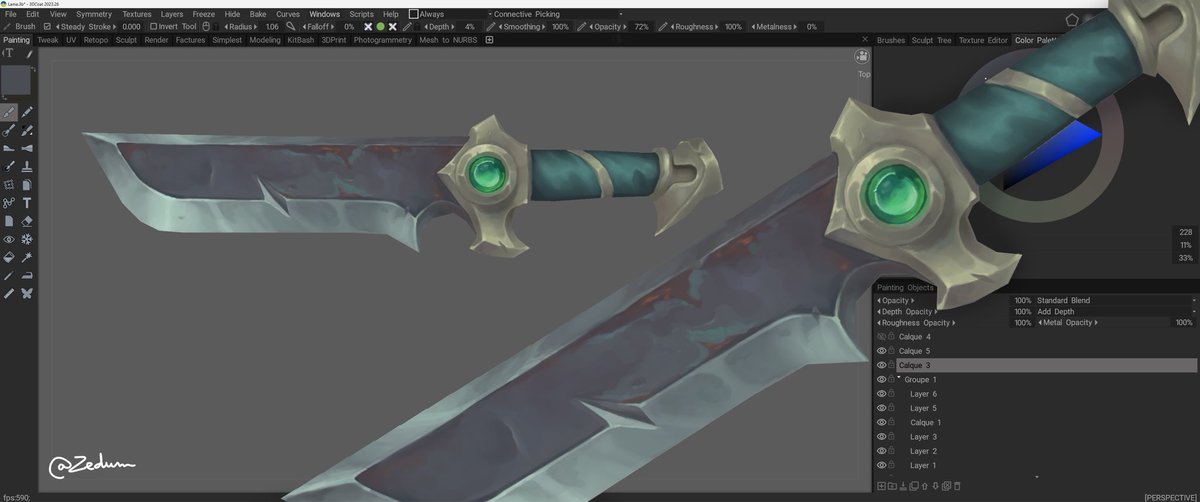Viewport: 1200px width, 502px height.
Task: Decrease Metal Opacity with left arrow
Action: 1041,323
